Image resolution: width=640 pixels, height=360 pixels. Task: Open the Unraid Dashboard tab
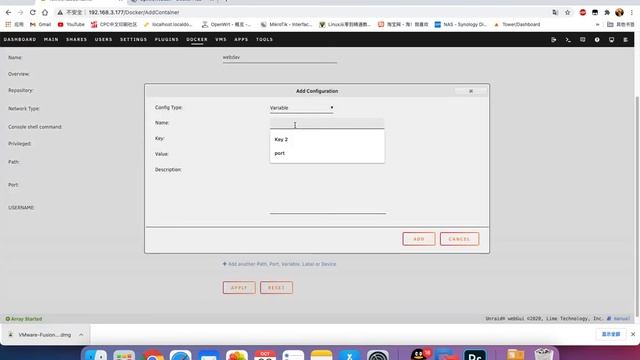pyautogui.click(x=20, y=40)
